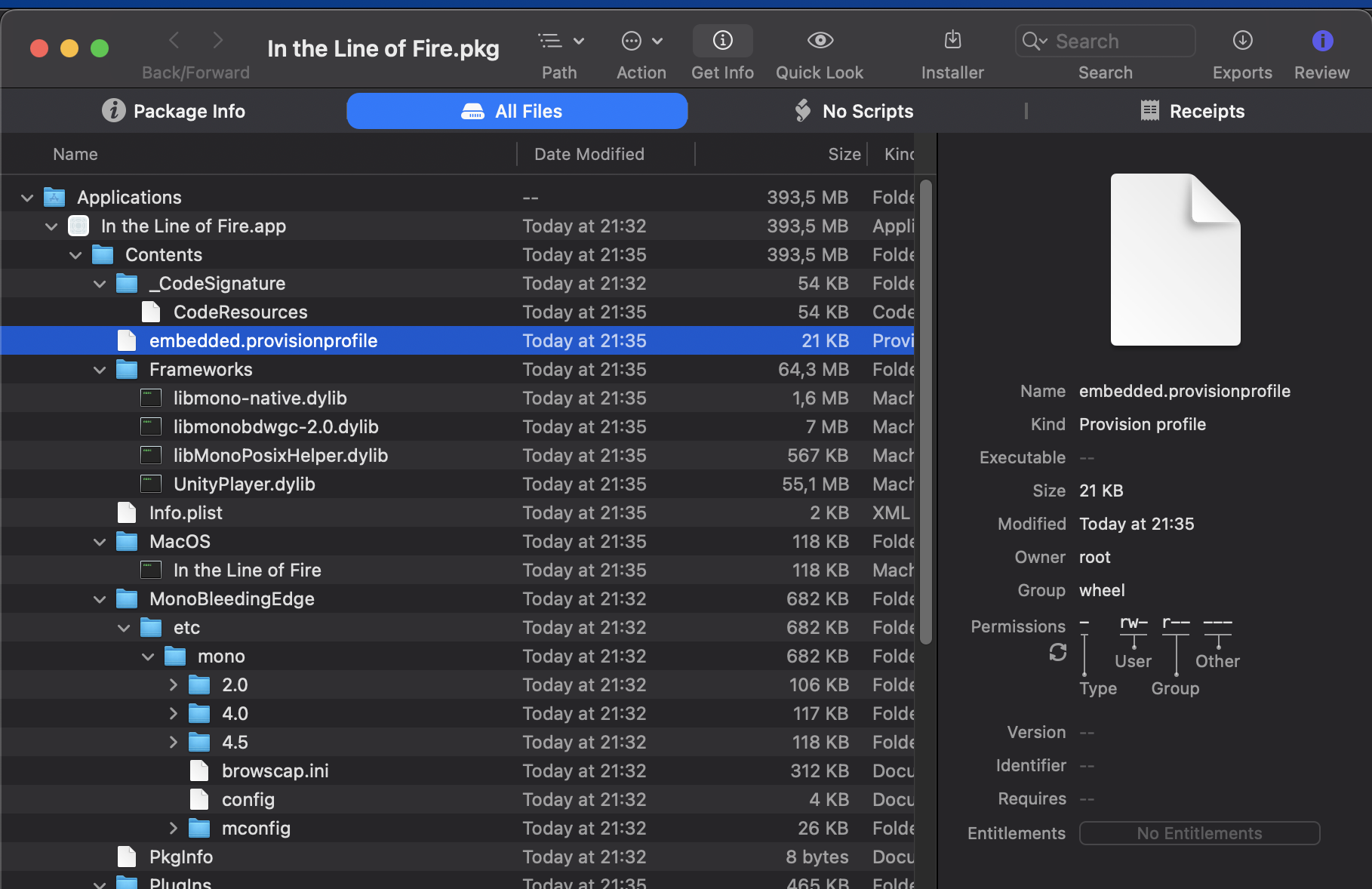Click the permissions refresh icon
Image resolution: width=1372 pixels, height=889 pixels.
(x=1057, y=652)
